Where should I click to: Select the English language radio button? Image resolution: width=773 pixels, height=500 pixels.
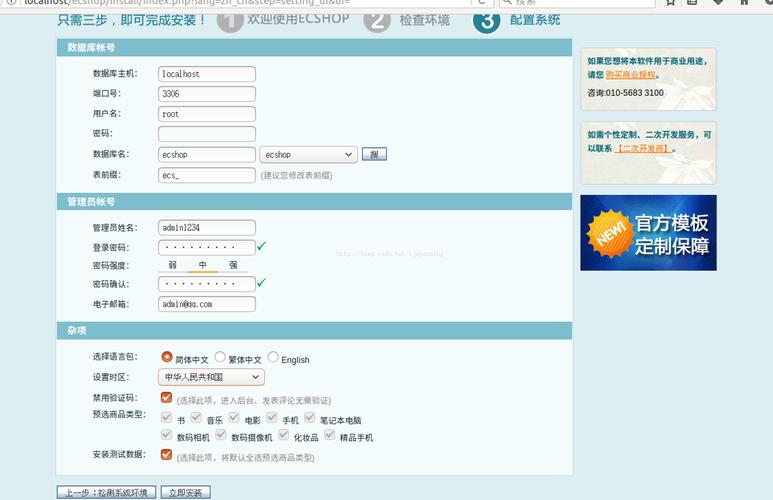273,357
